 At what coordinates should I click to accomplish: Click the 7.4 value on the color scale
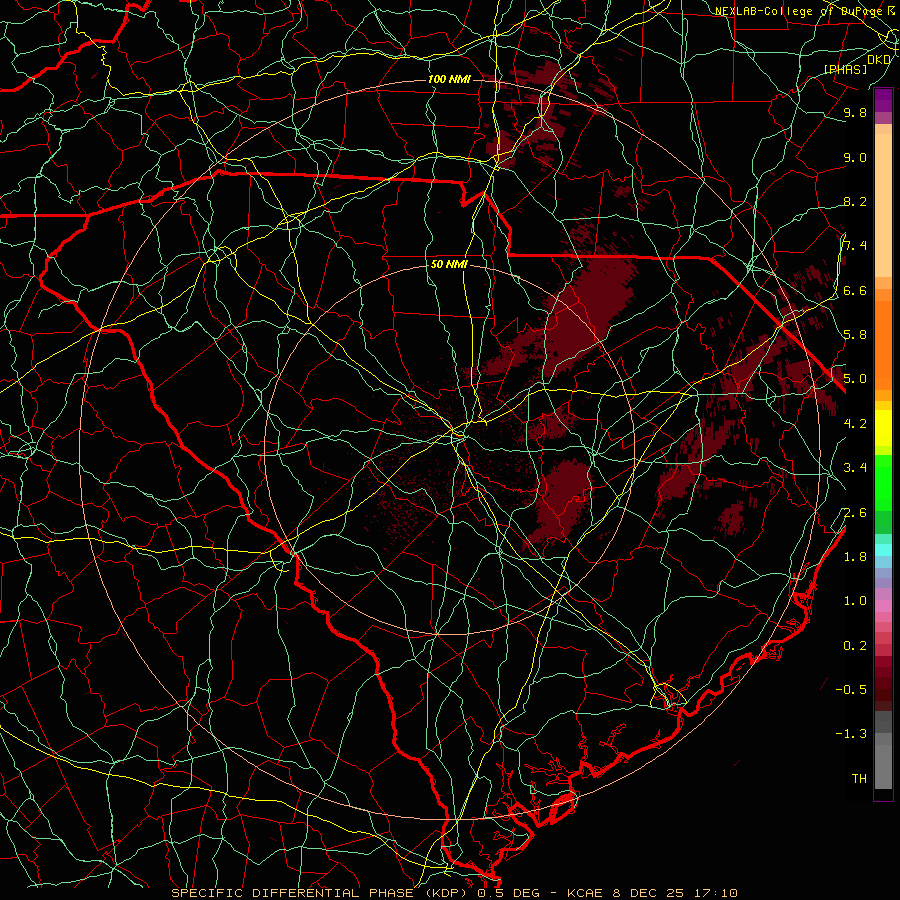855,246
